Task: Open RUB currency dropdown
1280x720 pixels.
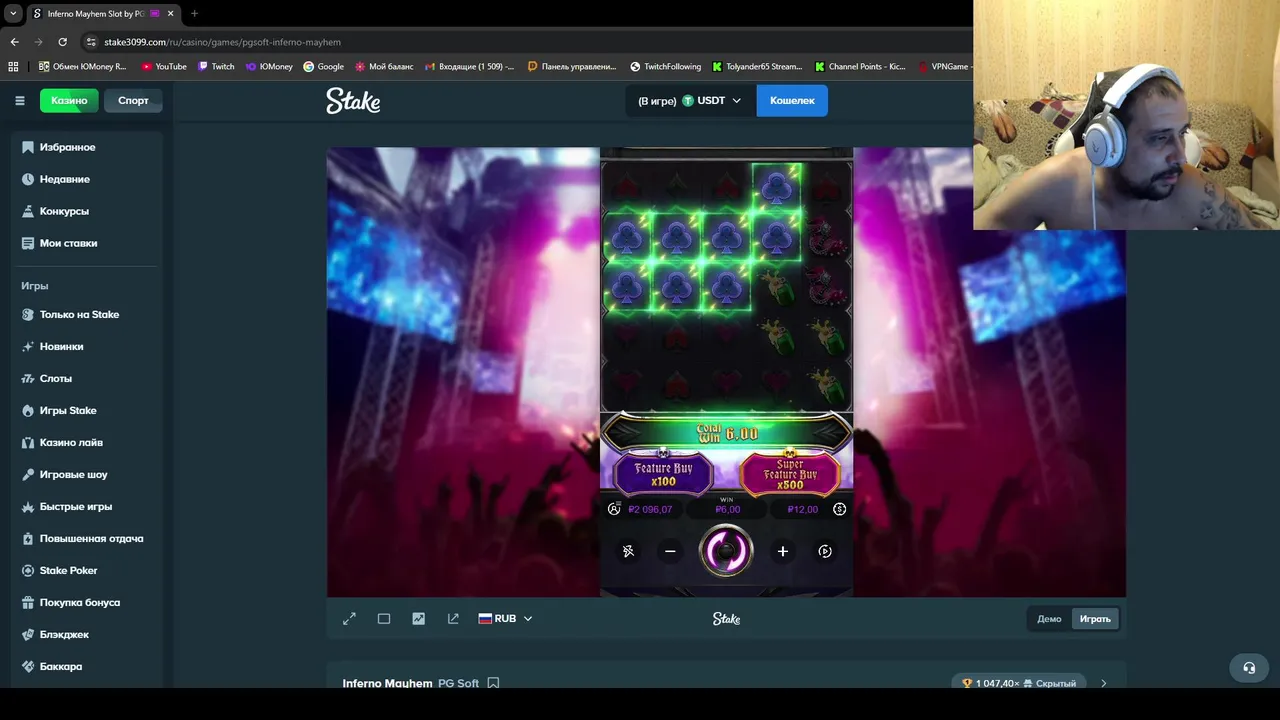Action: coord(505,619)
